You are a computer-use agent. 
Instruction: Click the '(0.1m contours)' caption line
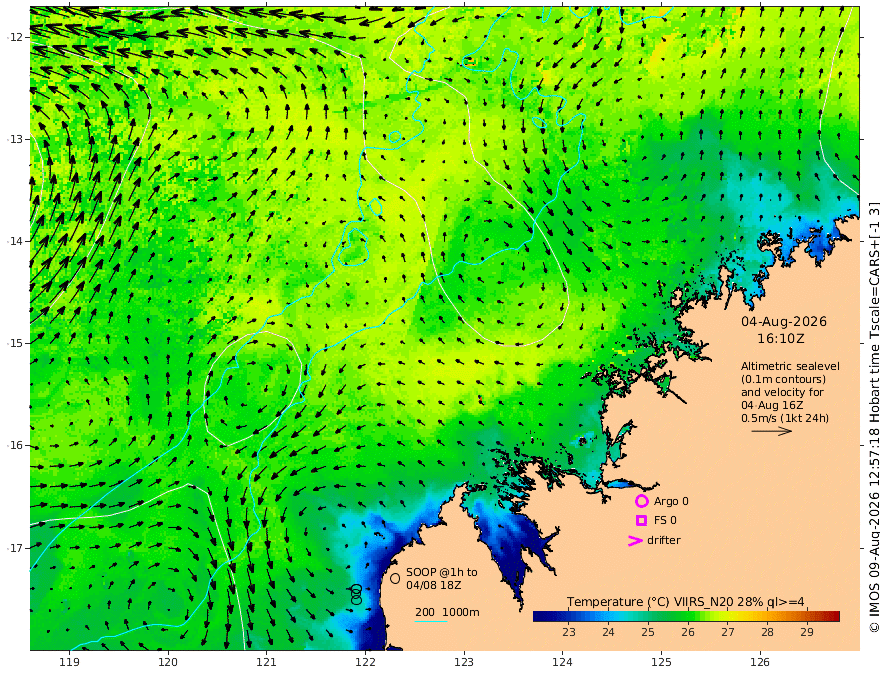[x=783, y=379]
